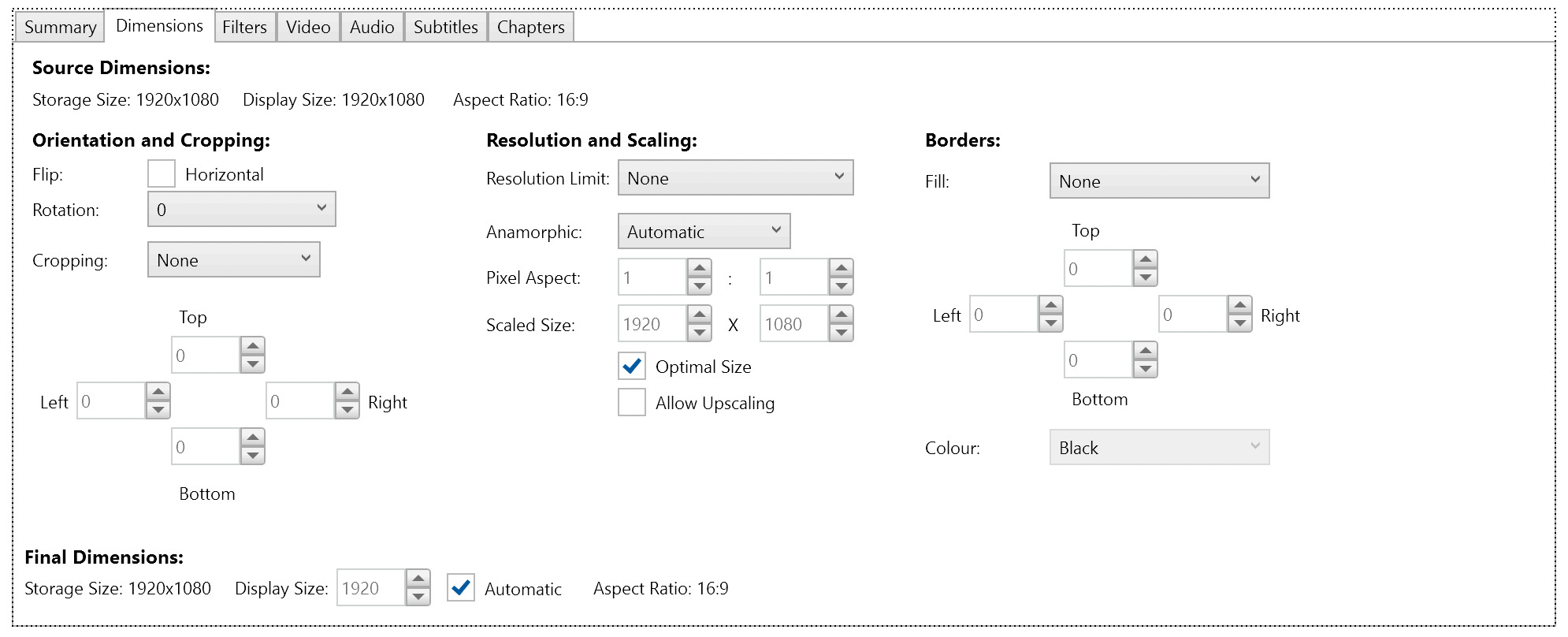Go to the Summary tab
The width and height of the screenshot is (1568, 637).
60,27
